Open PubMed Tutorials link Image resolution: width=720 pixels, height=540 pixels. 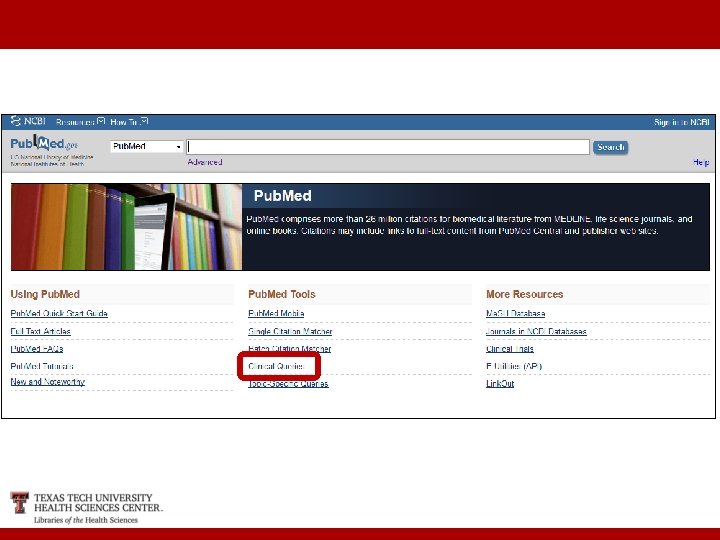(x=42, y=366)
